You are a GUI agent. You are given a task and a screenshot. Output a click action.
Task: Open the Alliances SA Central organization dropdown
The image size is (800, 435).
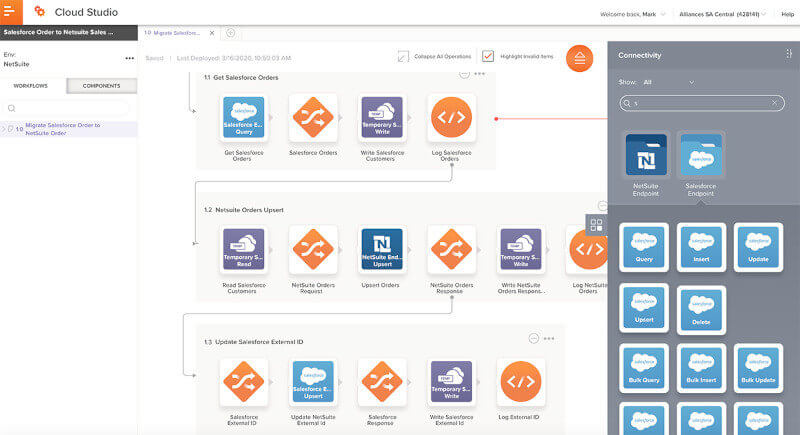point(720,13)
